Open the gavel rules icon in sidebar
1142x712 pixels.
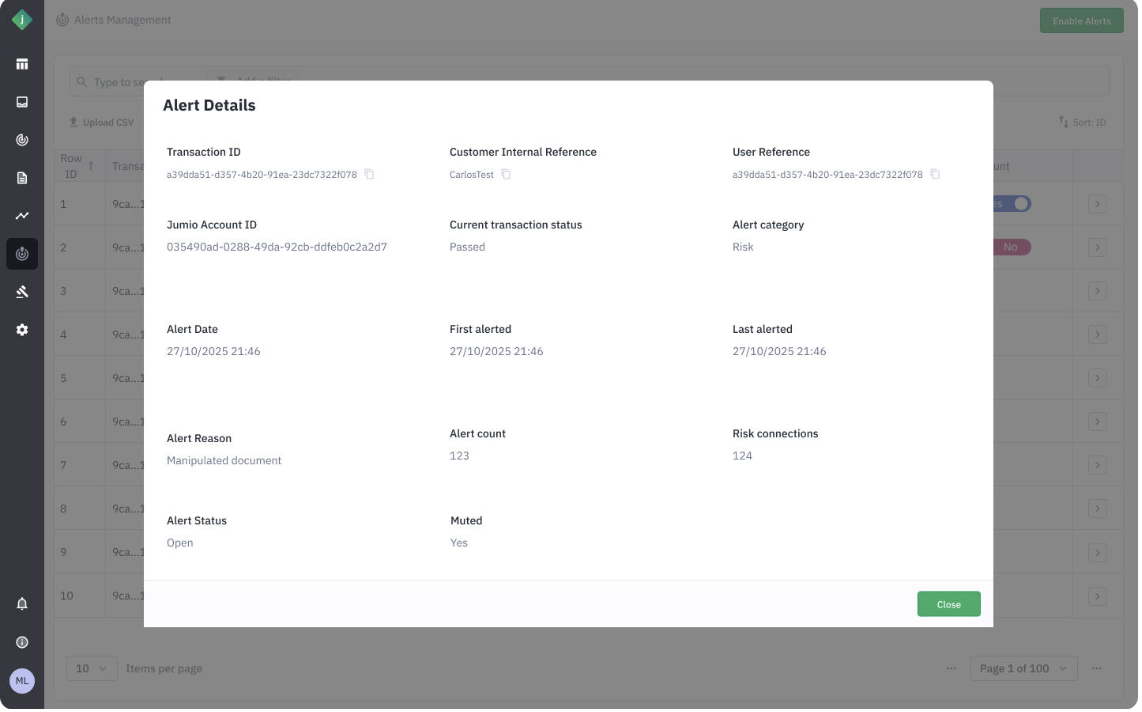pos(22,292)
